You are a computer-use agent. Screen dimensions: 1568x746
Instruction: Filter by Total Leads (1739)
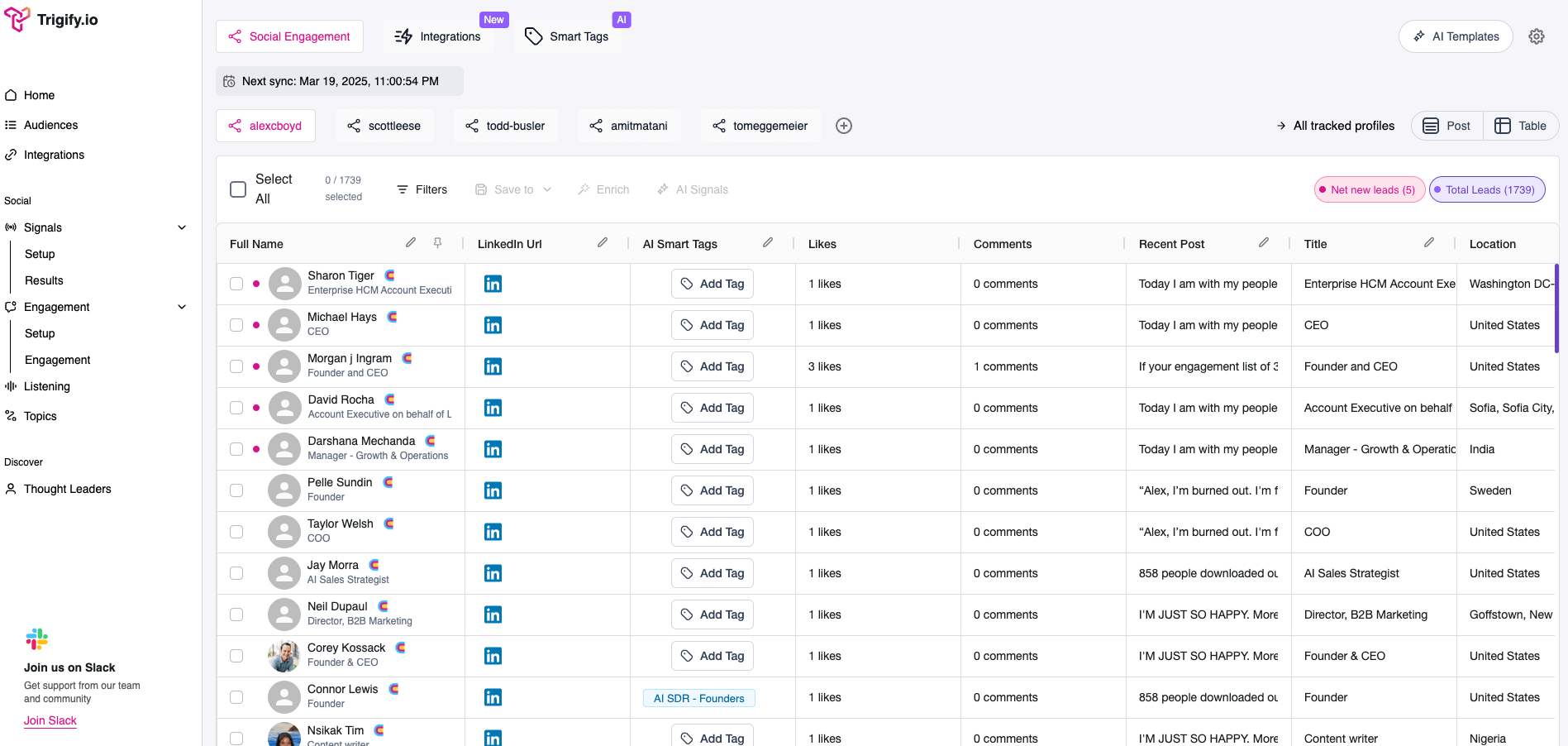tap(1487, 189)
